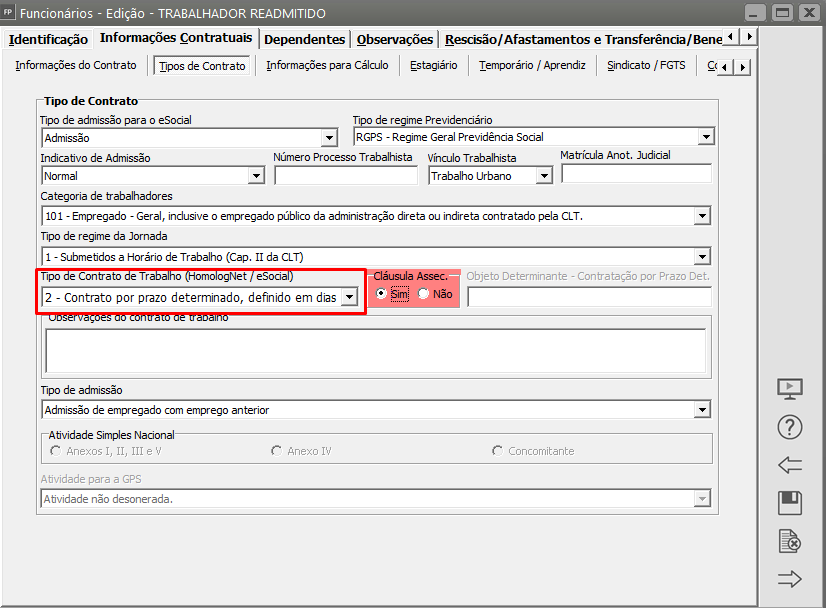Click the Observações do contrato text area
This screenshot has width=826, height=608.
375,350
